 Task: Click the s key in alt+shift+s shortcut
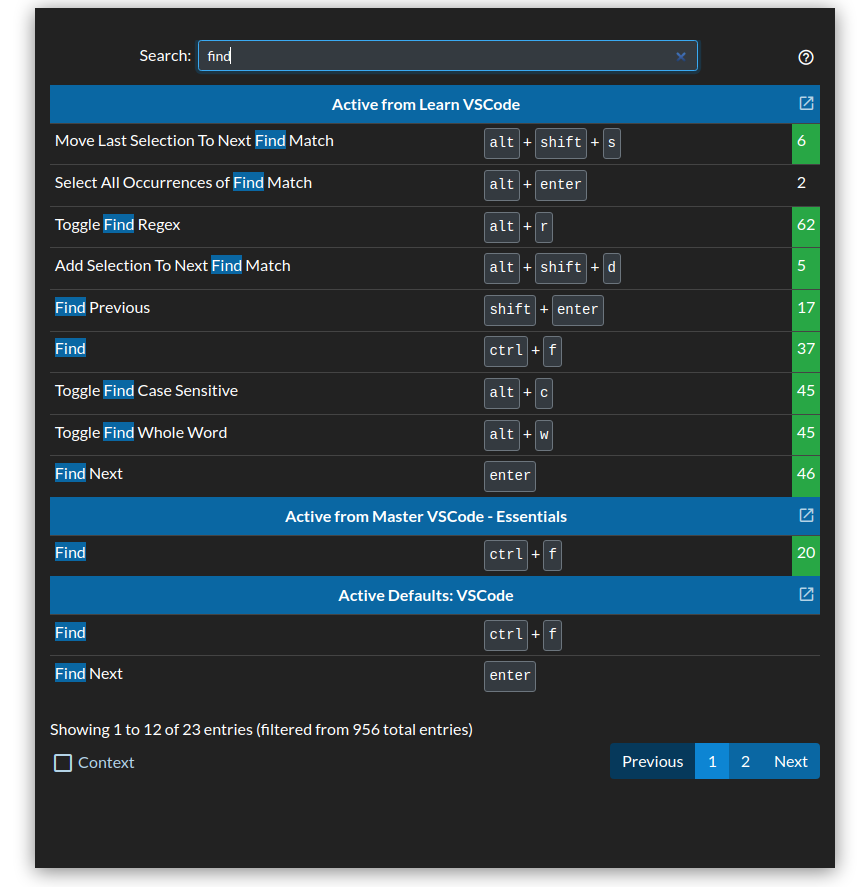pyautogui.click(x=611, y=143)
